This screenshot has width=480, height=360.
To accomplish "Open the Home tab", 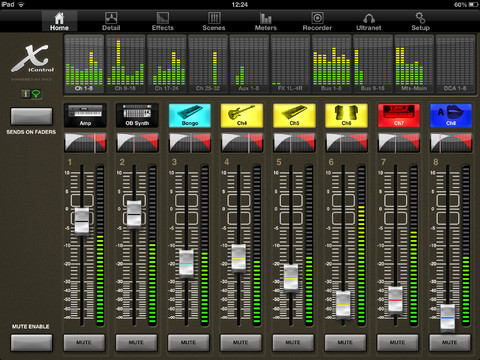I will (59, 21).
